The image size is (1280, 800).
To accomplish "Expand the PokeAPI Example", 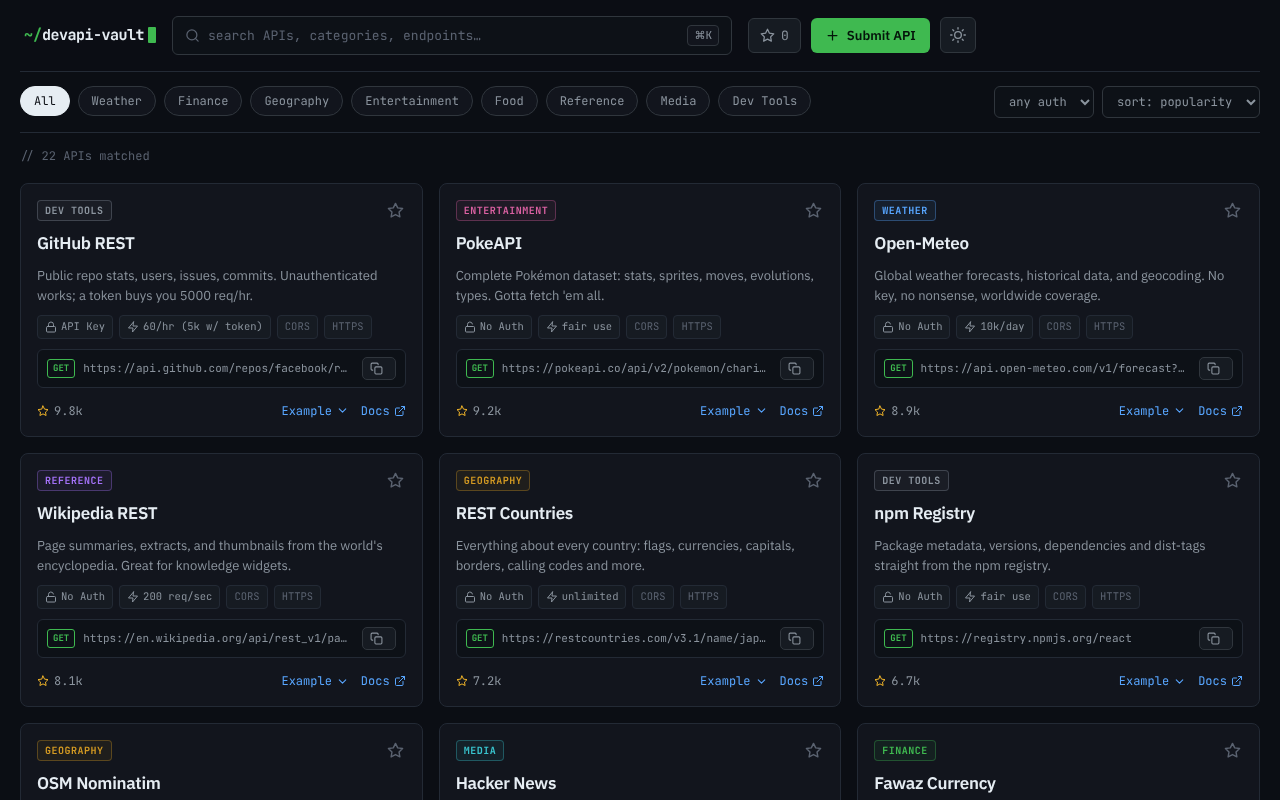I will click(x=733, y=411).
